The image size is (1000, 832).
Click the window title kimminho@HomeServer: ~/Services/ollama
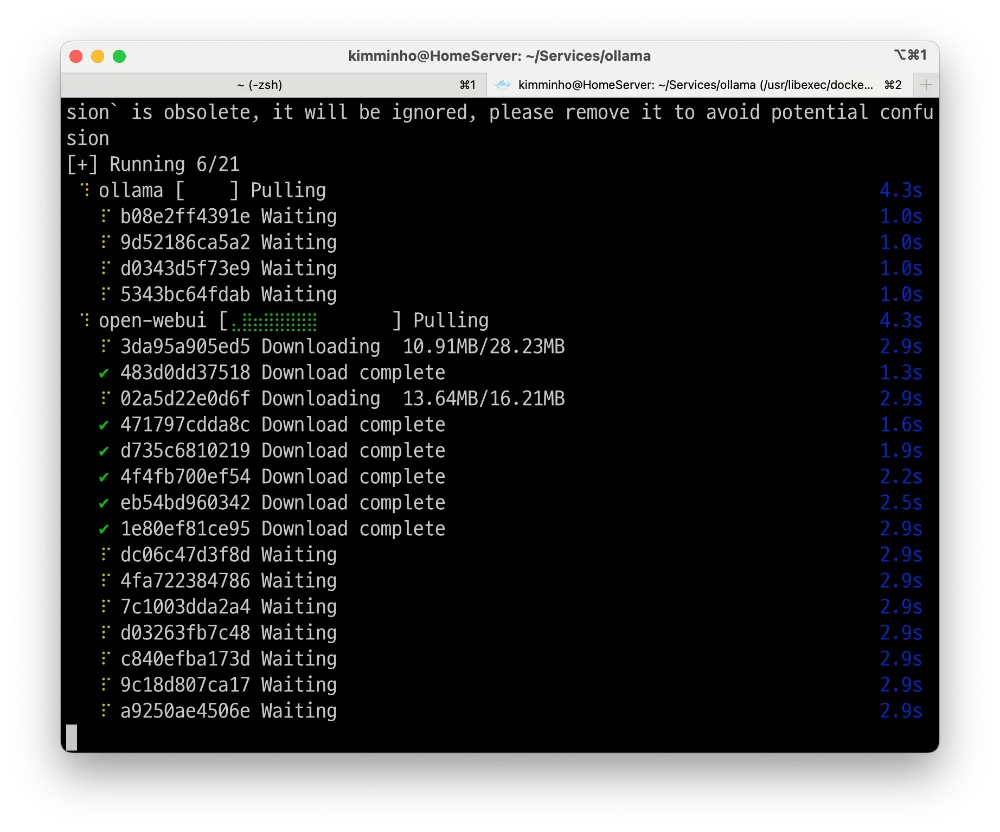click(499, 56)
